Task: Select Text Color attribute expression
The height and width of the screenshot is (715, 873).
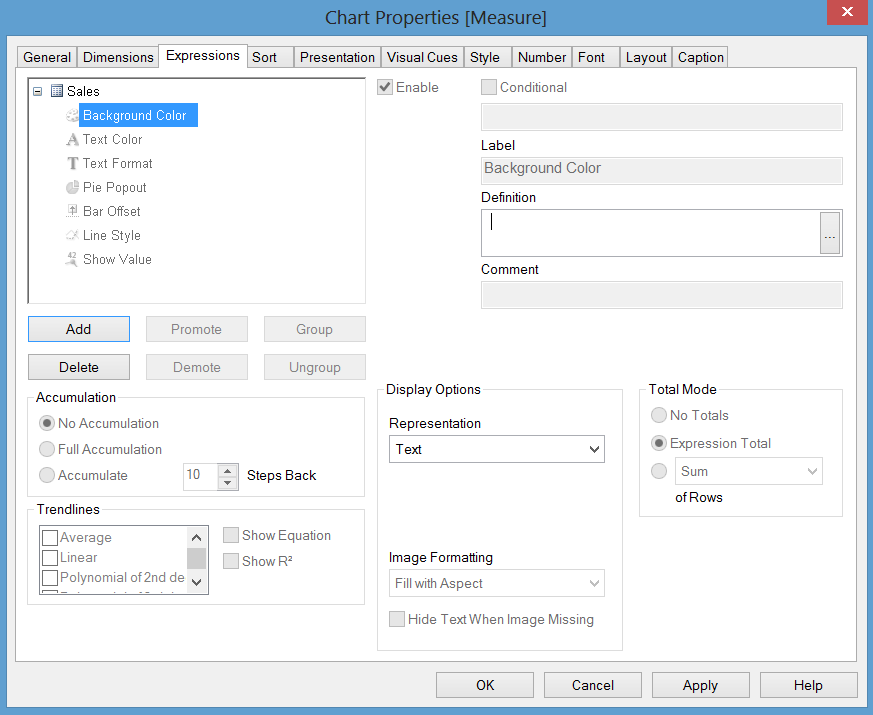Action: 112,139
